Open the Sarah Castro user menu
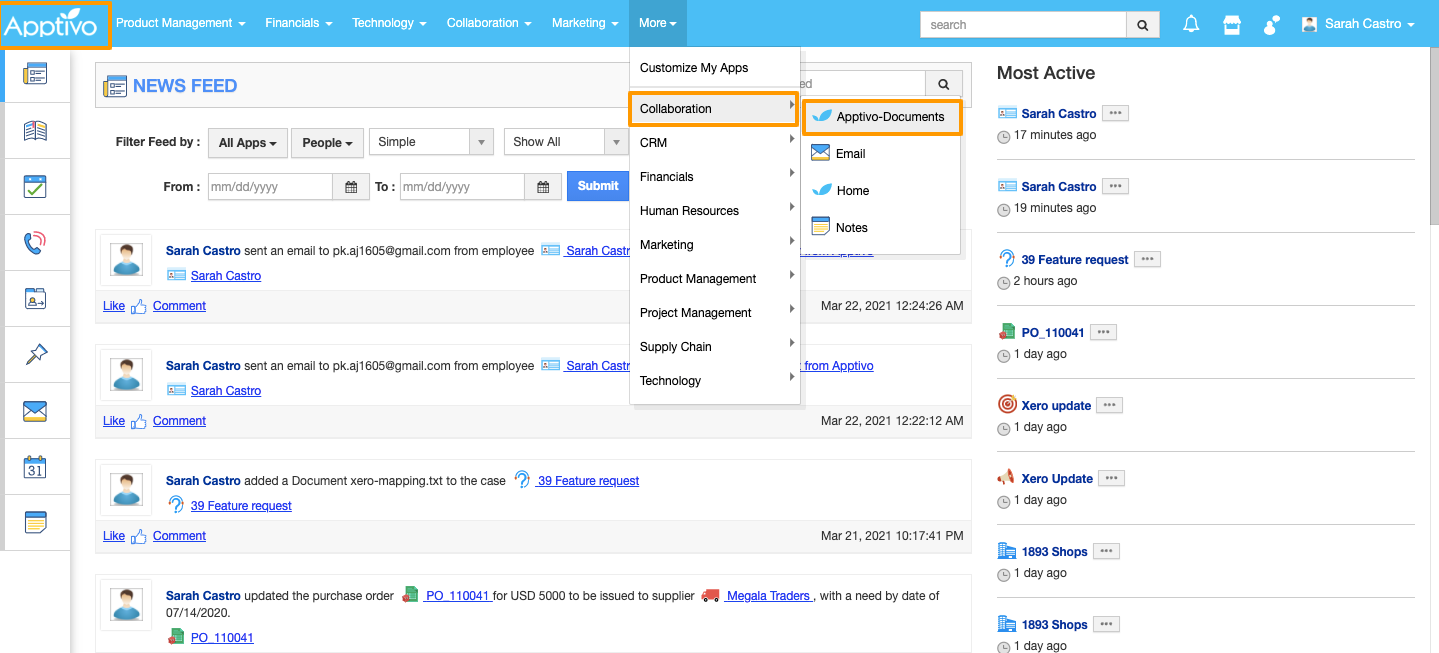This screenshot has width=1439, height=653. (1358, 24)
